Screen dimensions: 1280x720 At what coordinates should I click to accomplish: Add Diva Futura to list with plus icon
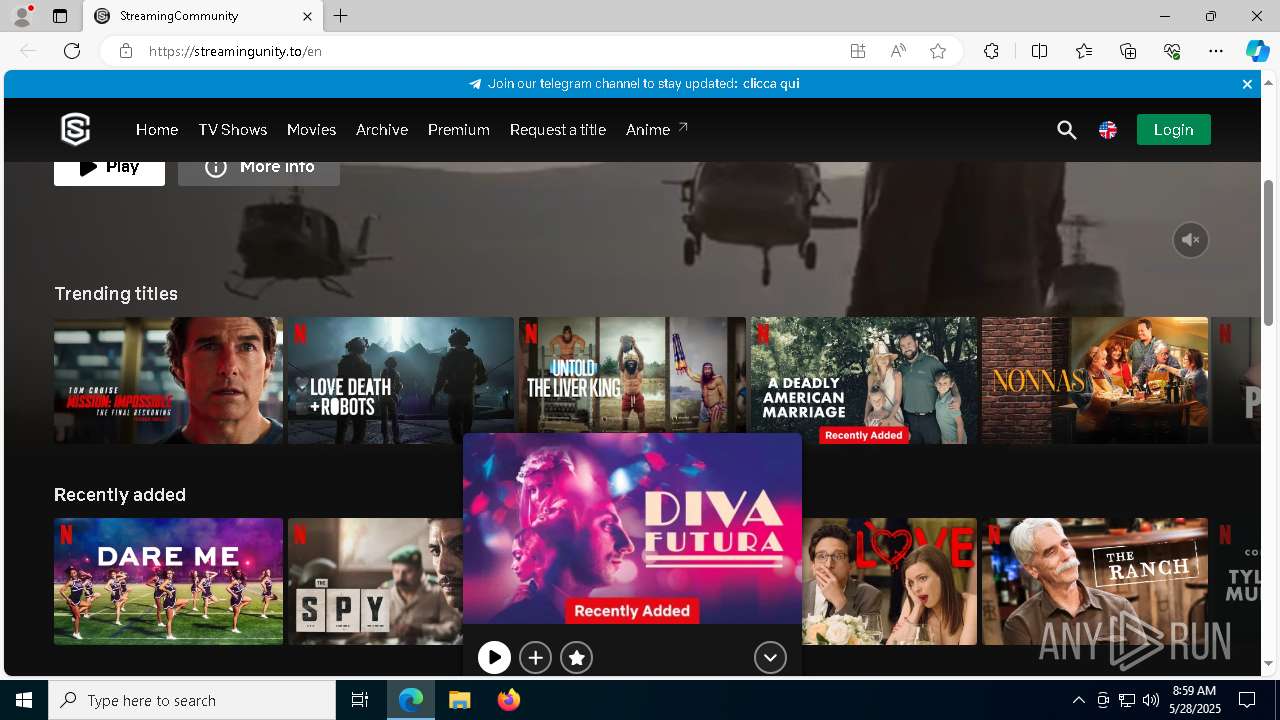coord(536,657)
